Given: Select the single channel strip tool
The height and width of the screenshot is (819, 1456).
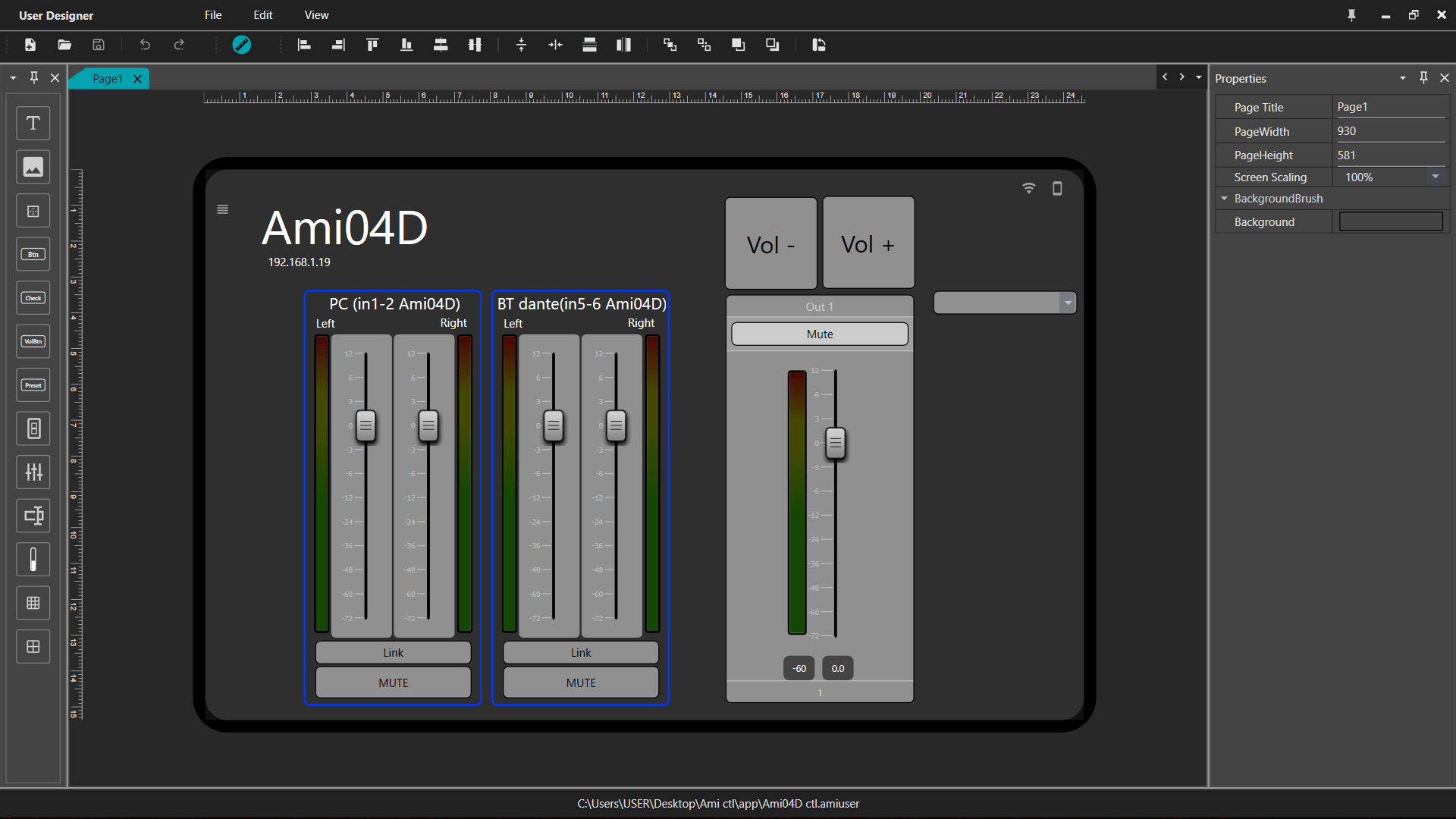Looking at the screenshot, I should tap(33, 428).
